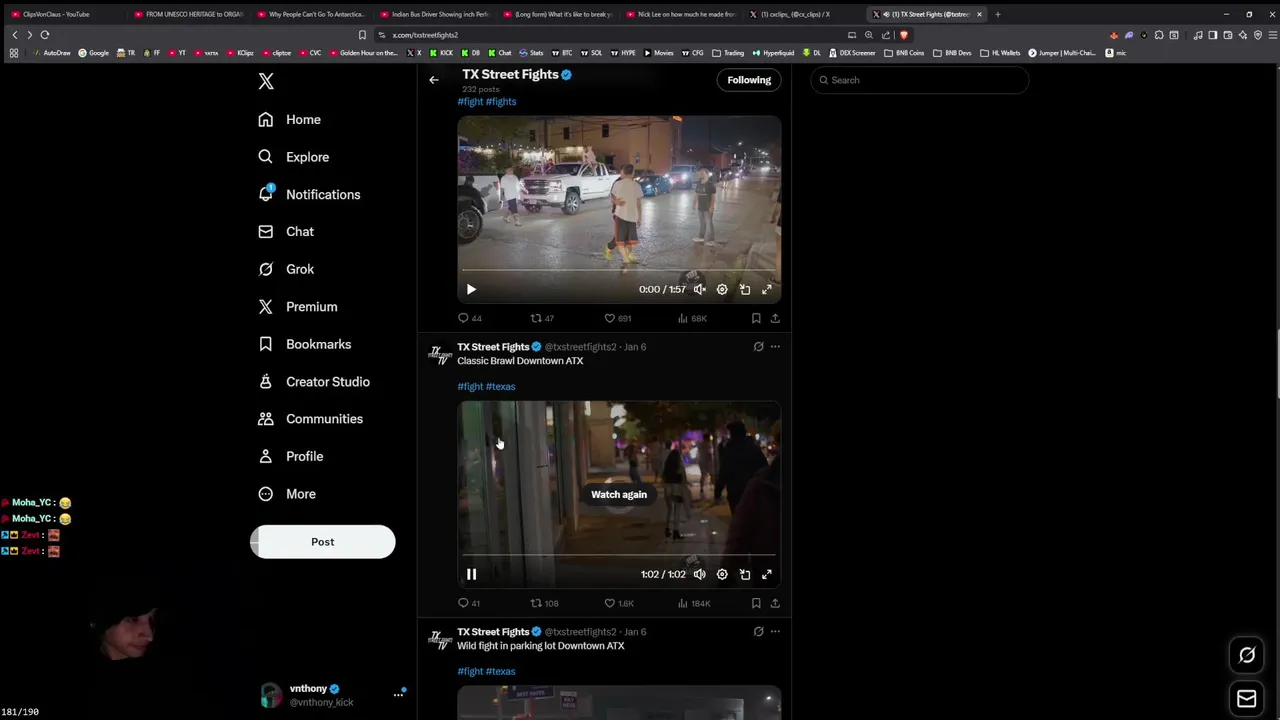This screenshot has width=1280, height=720.
Task: Switch to the cxclips X tab
Action: 805,14
